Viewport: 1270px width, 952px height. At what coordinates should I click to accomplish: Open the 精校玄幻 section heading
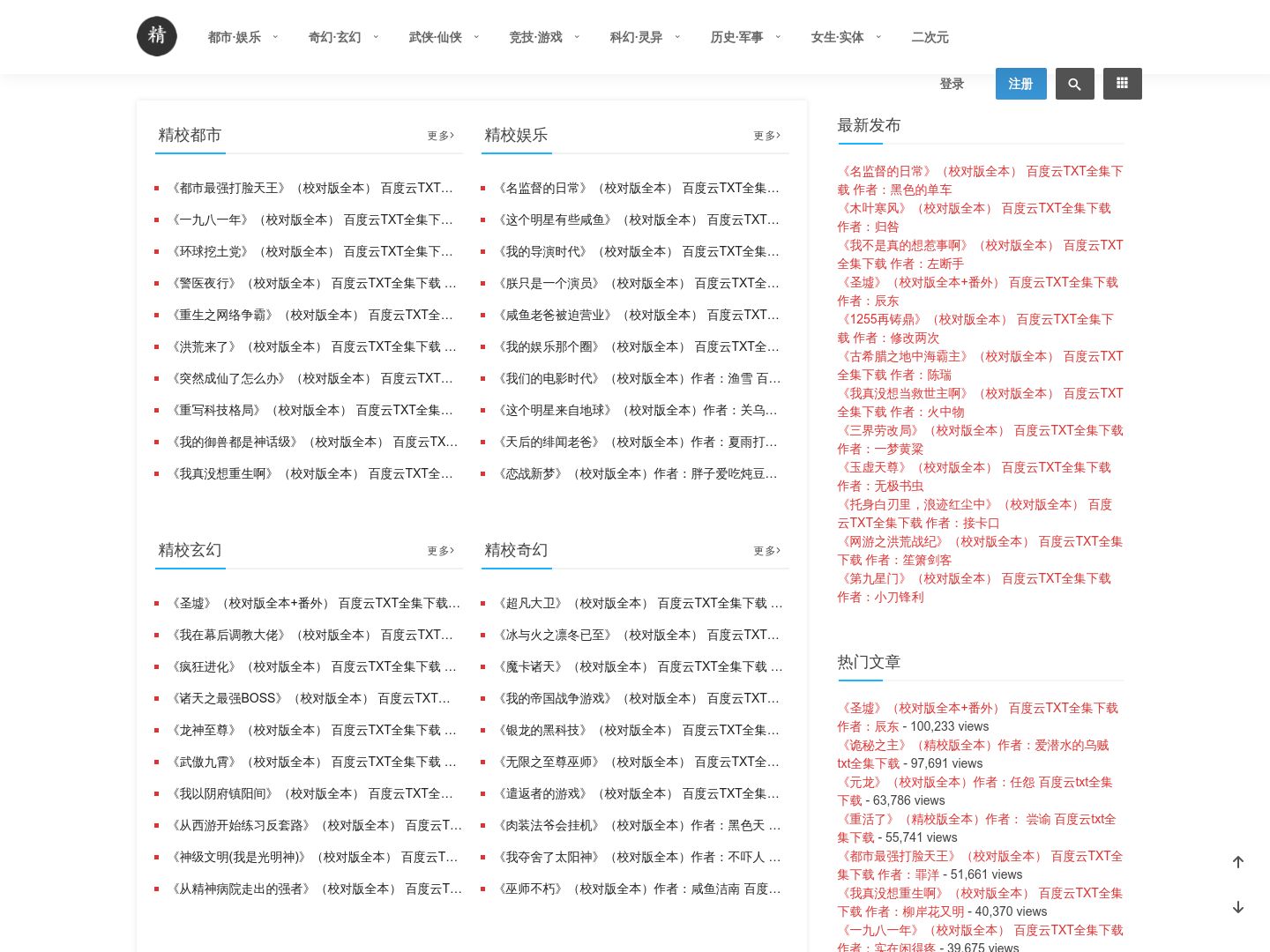[190, 550]
